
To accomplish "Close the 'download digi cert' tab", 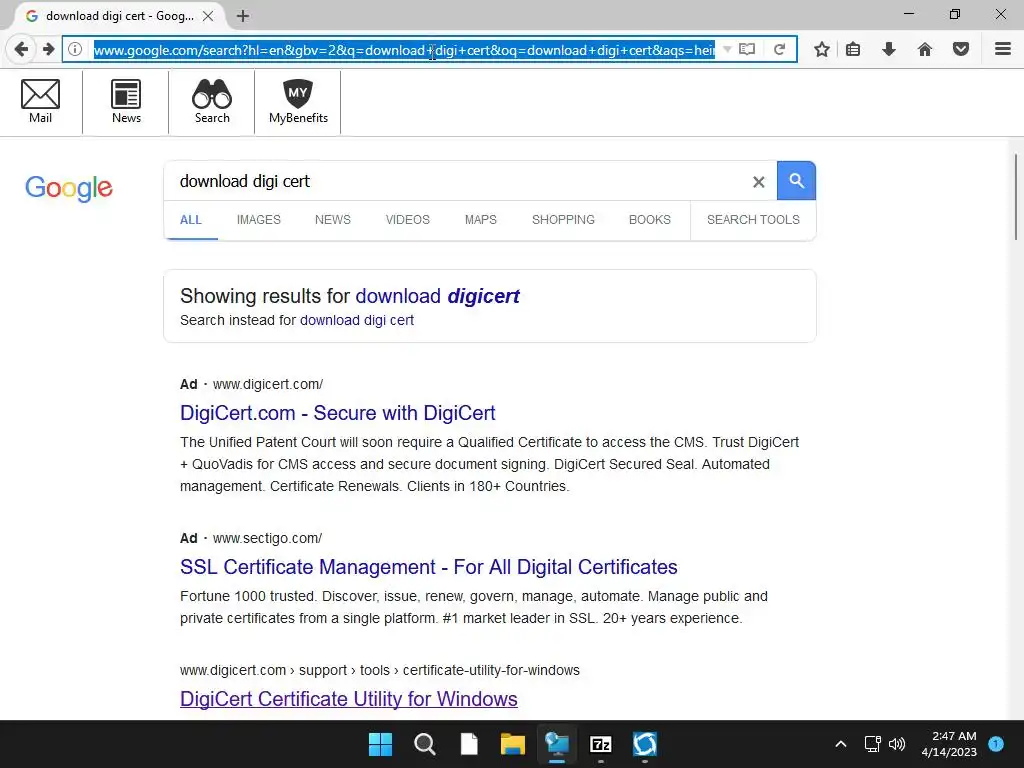I will coord(208,16).
